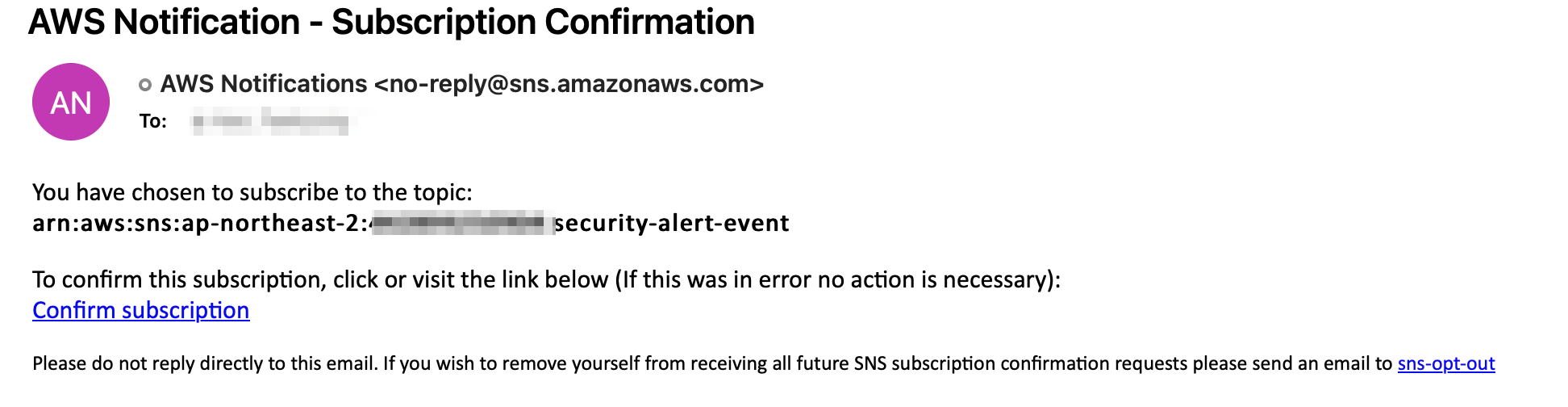
Task: Click the no-reply@sns.amazonaws.com sender address
Action: point(569,84)
